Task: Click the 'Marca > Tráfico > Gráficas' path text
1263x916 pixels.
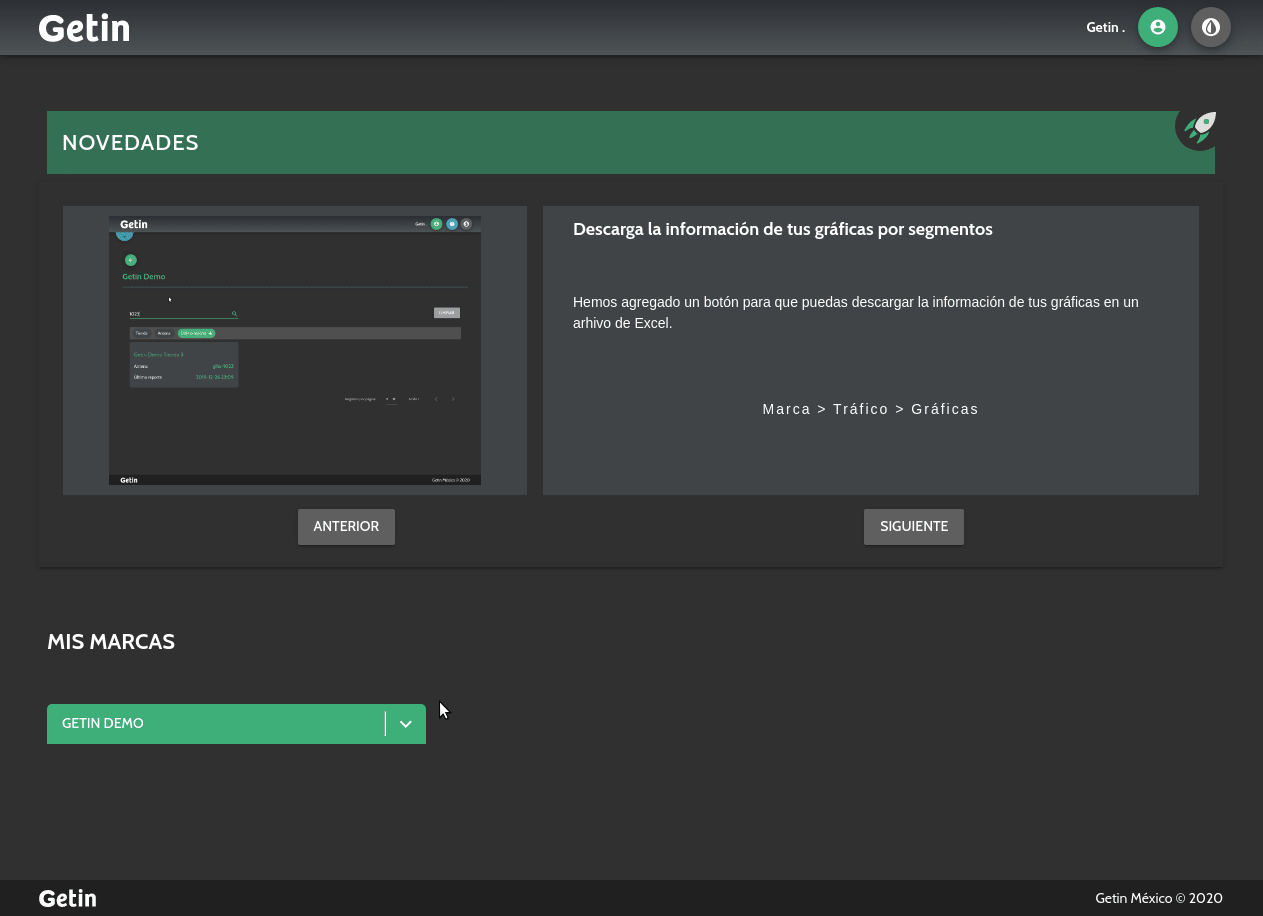Action: tap(870, 409)
